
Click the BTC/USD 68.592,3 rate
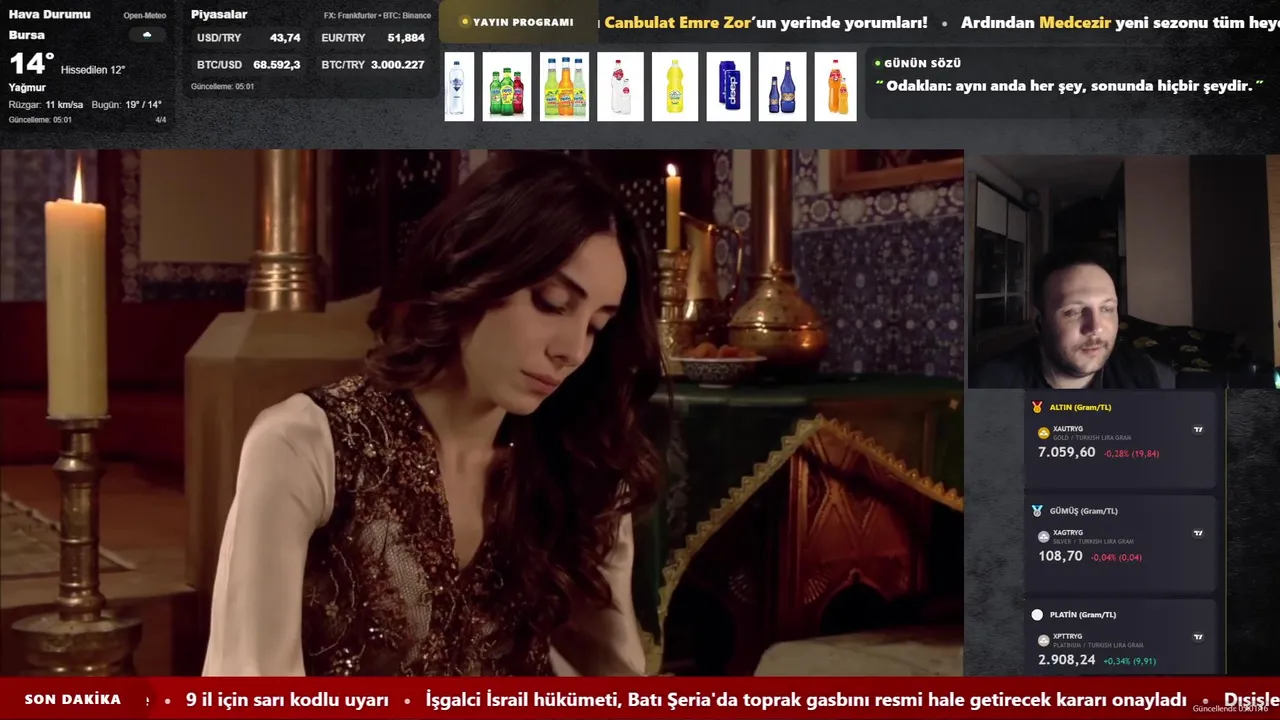pyautogui.click(x=248, y=65)
